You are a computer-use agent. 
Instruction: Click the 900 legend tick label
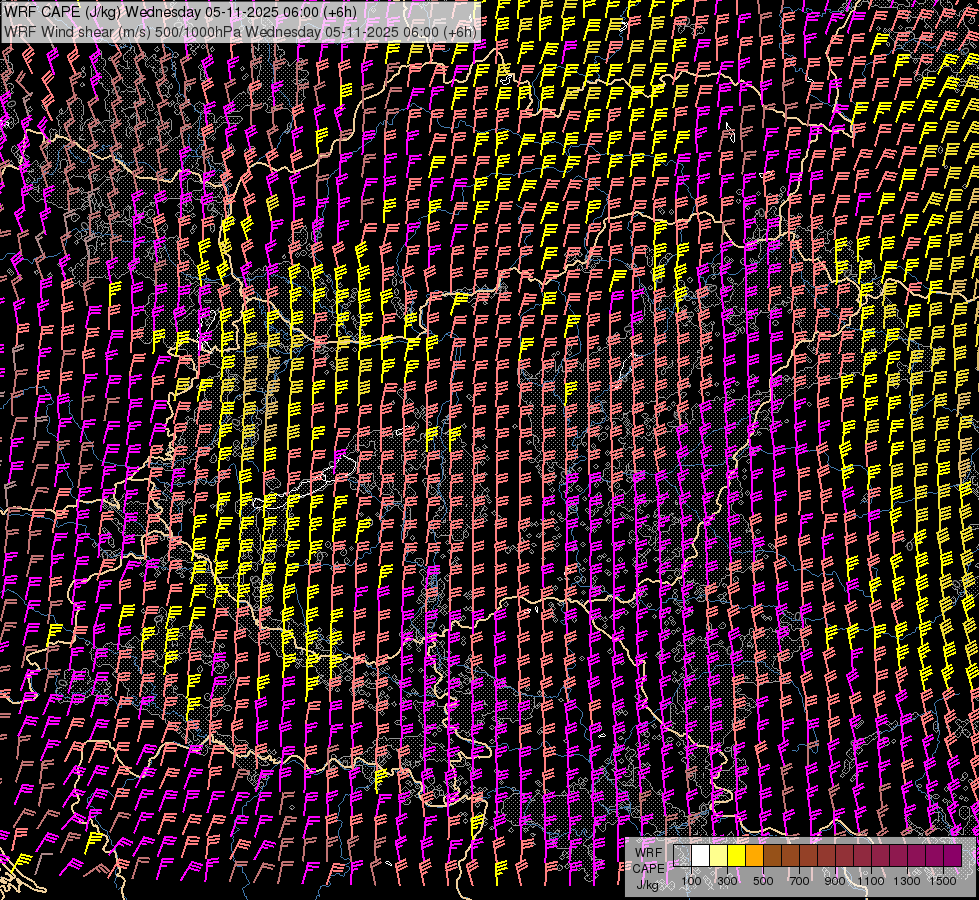coord(835,881)
